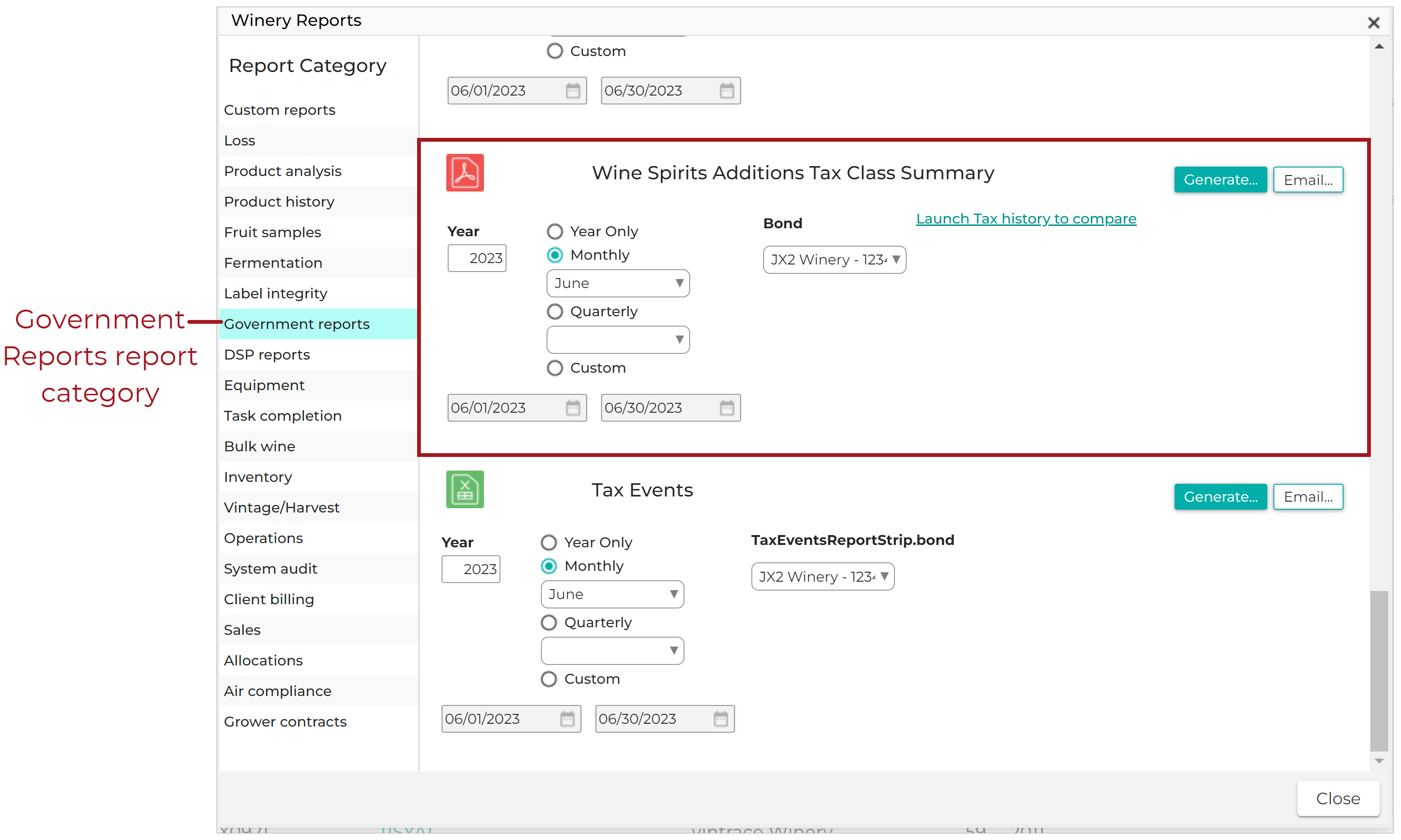This screenshot has height=840, width=1401.
Task: Click 06/01/2023 start date in Tax Events
Action: tap(511, 719)
